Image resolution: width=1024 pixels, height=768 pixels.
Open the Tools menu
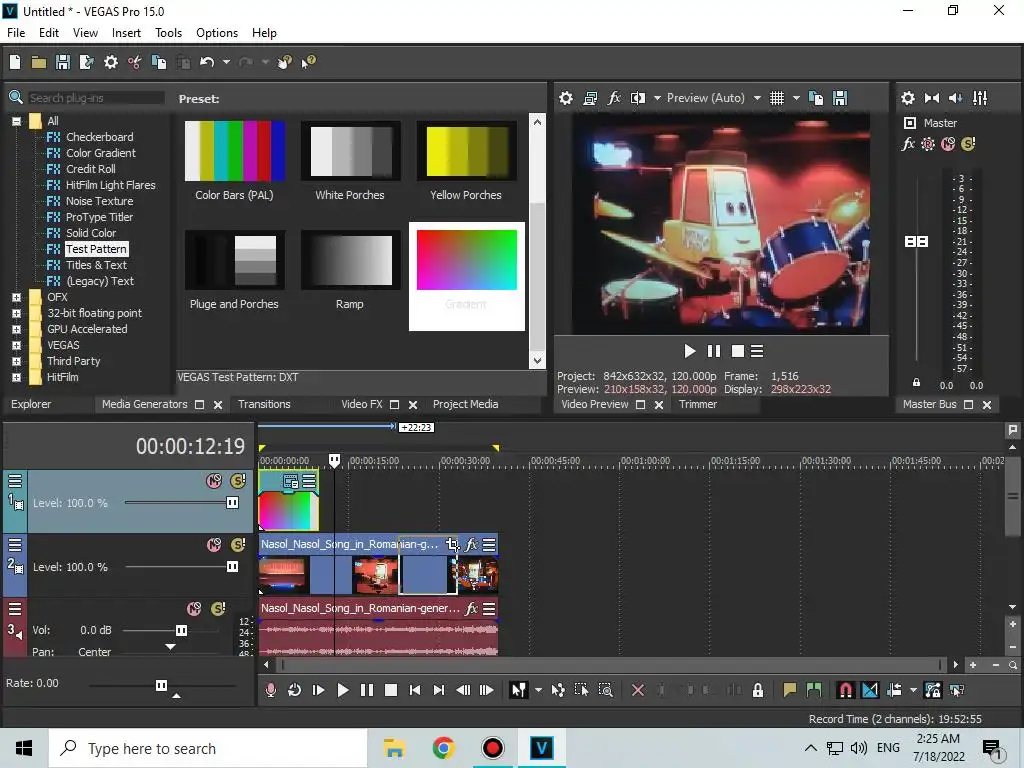click(168, 33)
